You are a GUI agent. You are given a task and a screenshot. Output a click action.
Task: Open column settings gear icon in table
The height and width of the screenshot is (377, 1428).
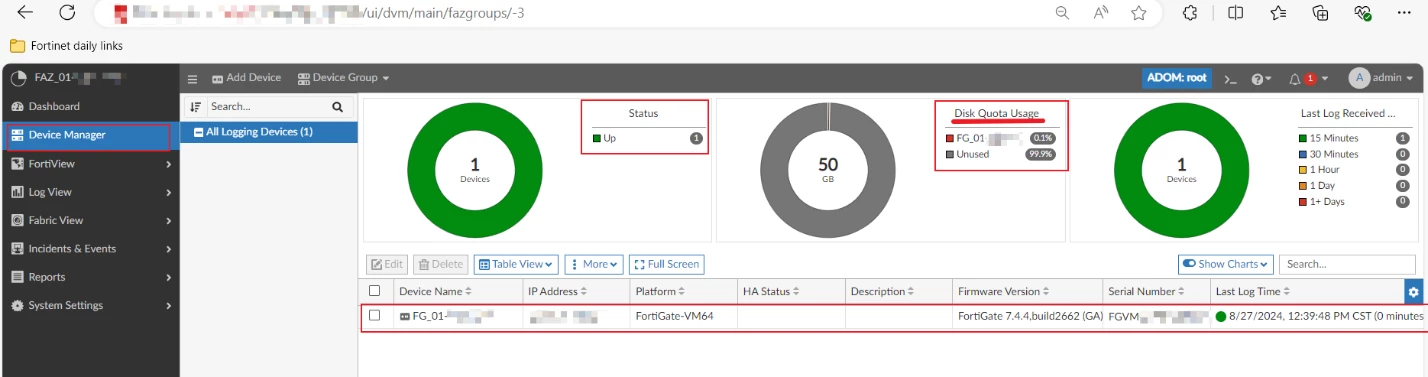[1413, 292]
